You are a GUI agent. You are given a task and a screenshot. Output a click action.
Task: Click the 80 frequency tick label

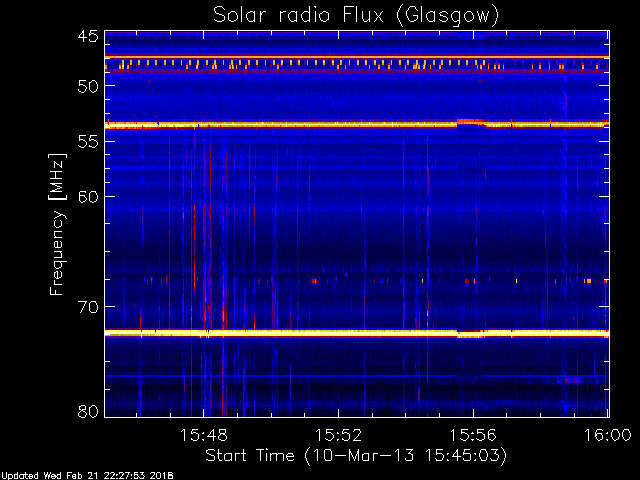[x=88, y=411]
